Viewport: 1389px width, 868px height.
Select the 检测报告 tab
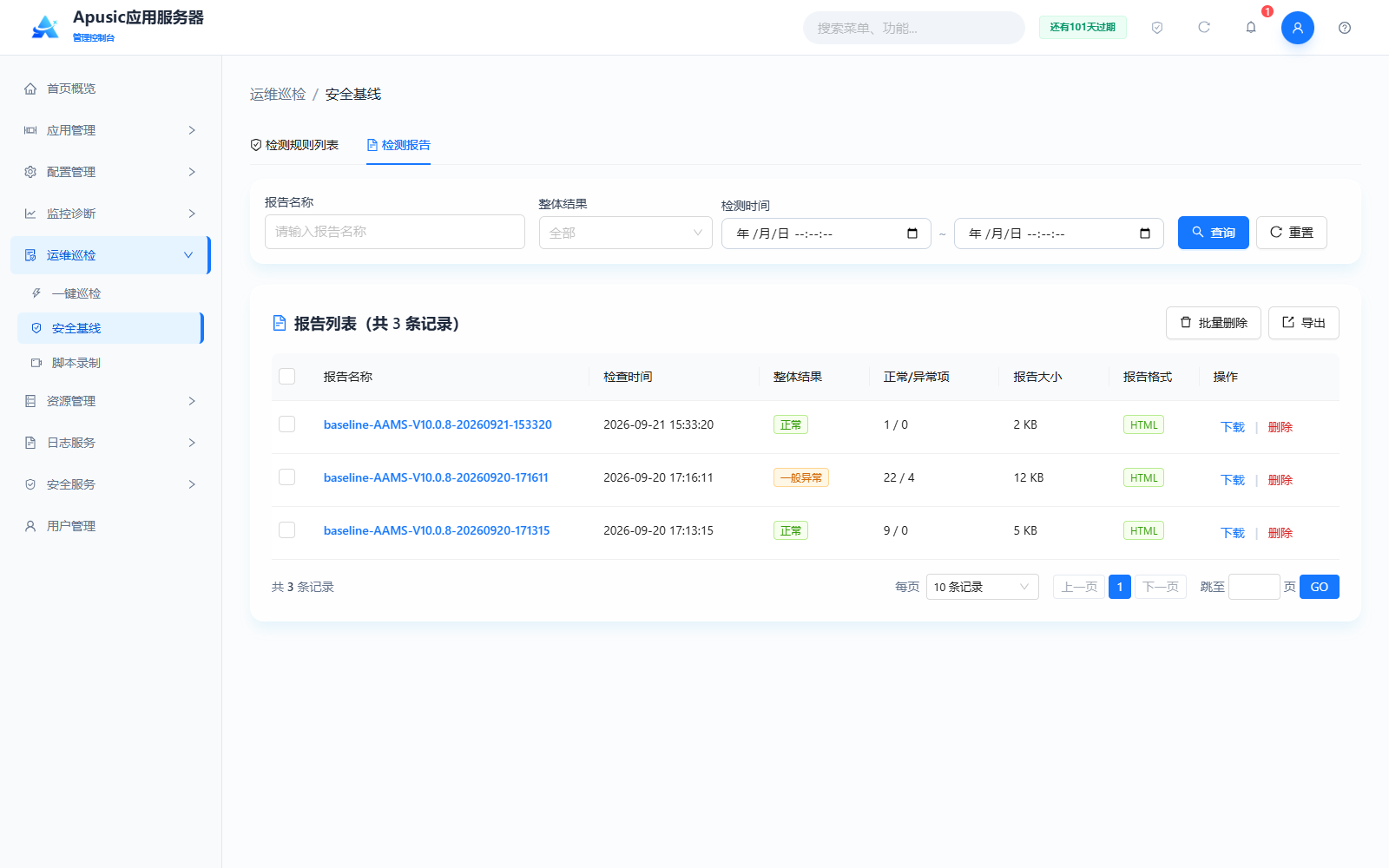pos(398,145)
